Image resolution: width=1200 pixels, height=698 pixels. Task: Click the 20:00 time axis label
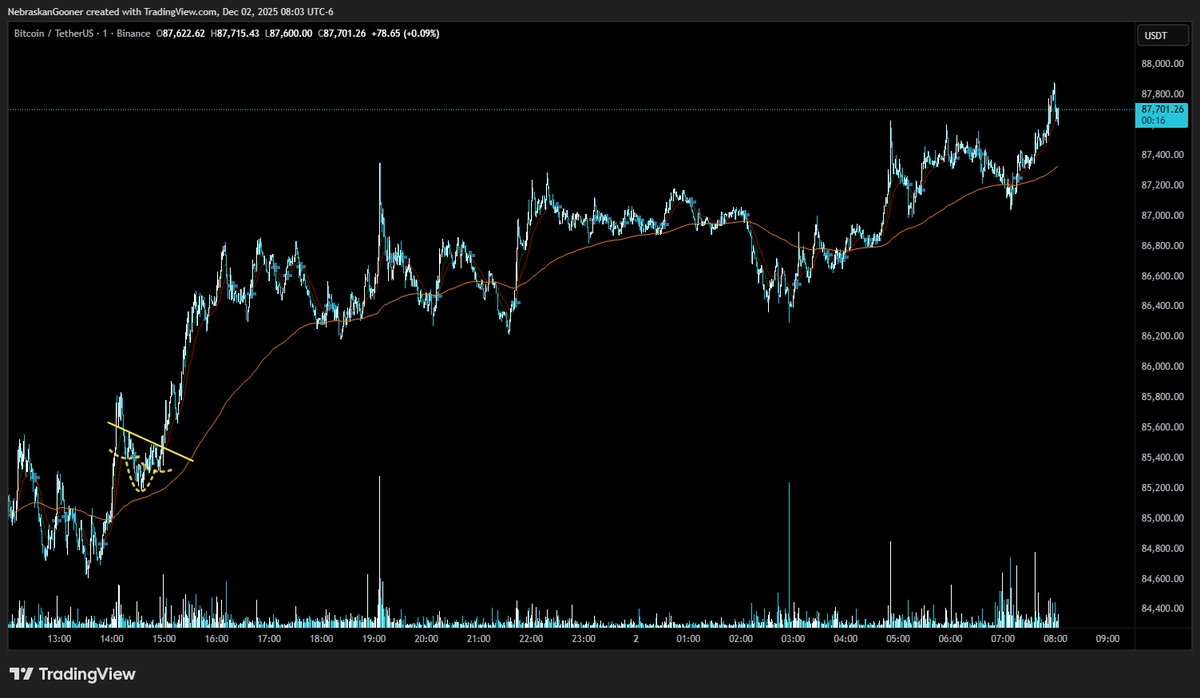[x=426, y=638]
